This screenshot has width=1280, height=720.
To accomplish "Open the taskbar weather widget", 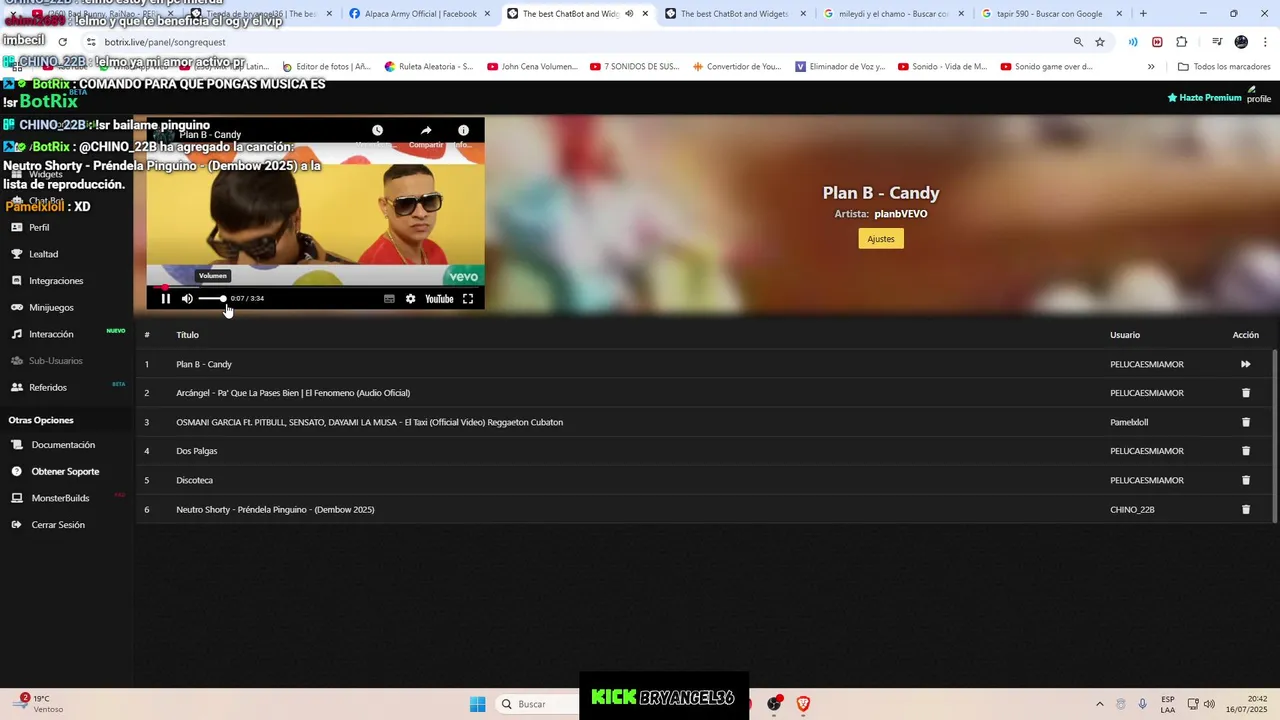I will (x=40, y=704).
